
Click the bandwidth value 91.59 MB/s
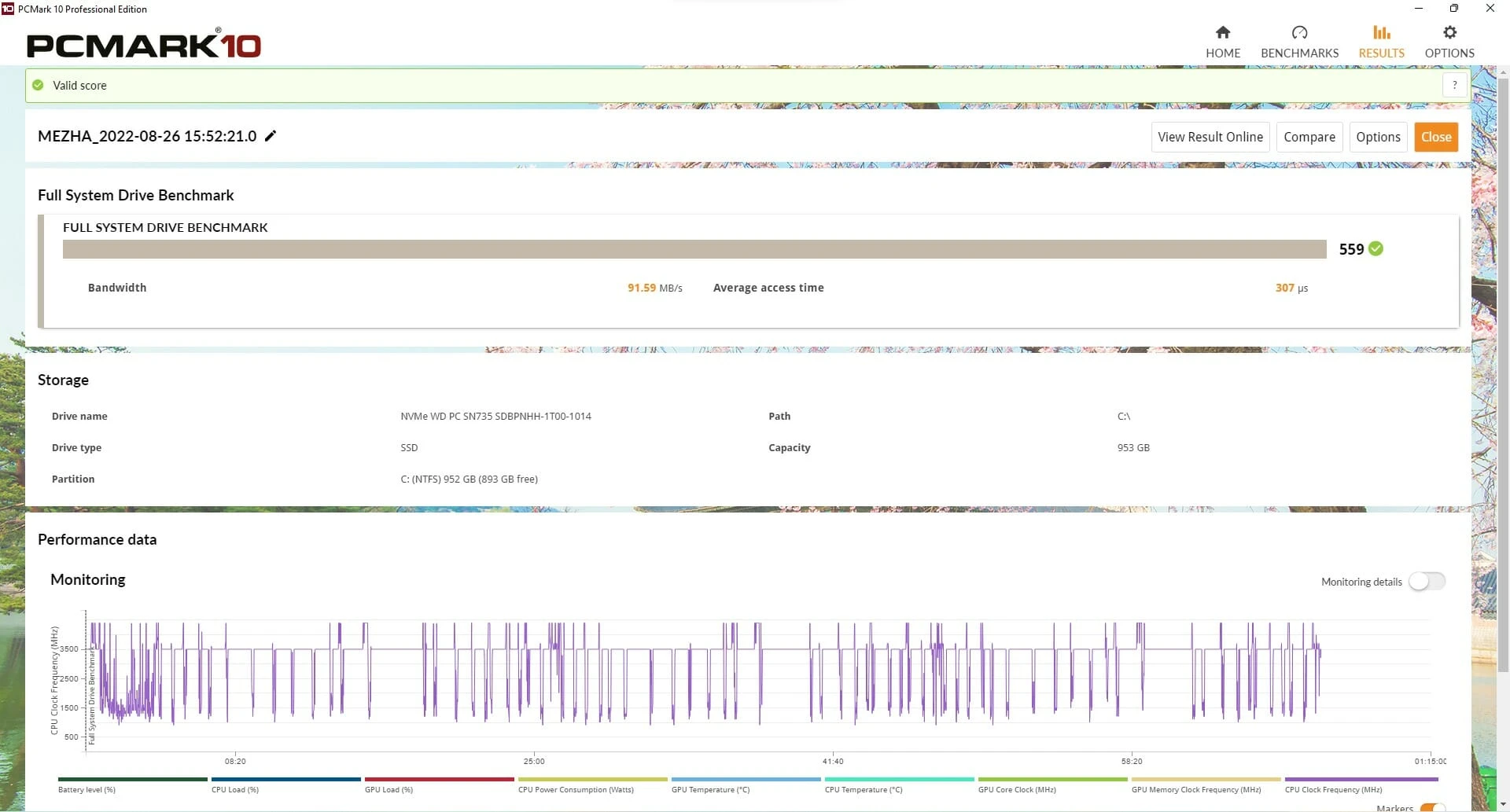(x=654, y=288)
